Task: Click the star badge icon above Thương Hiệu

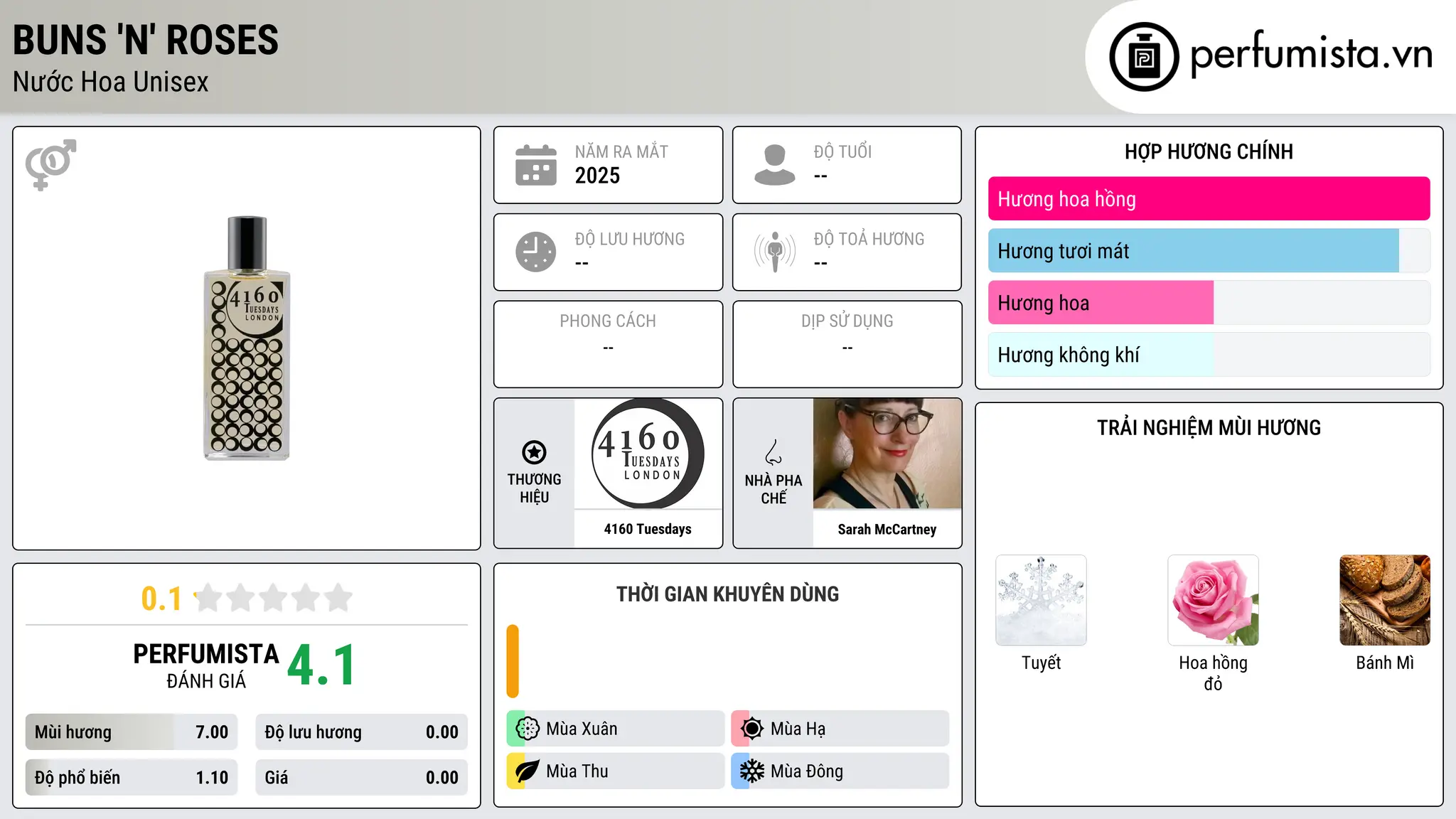Action: (534, 452)
